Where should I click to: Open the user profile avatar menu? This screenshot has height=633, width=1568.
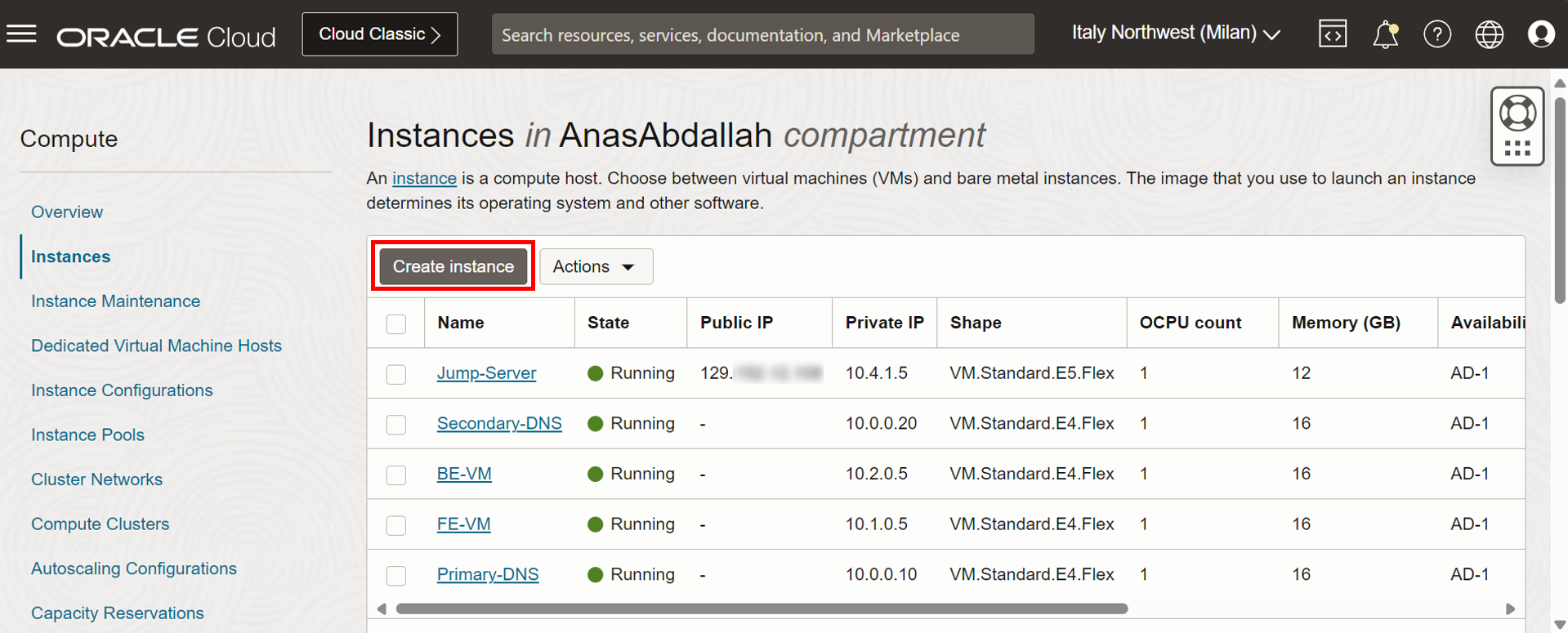tap(1541, 34)
